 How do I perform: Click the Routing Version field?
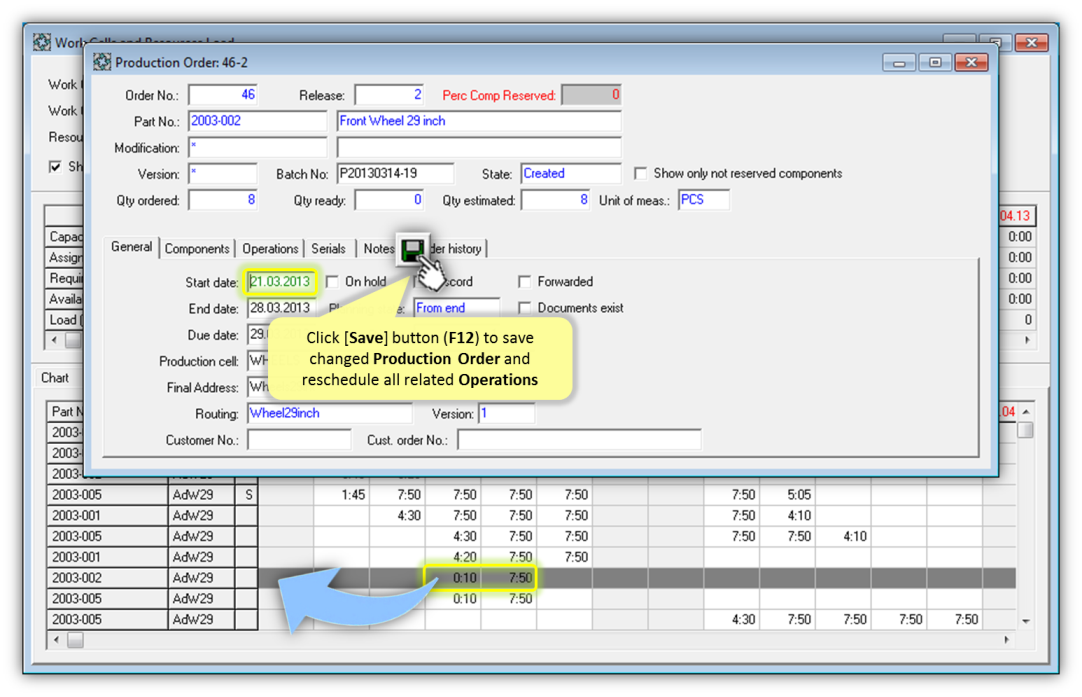click(x=506, y=413)
